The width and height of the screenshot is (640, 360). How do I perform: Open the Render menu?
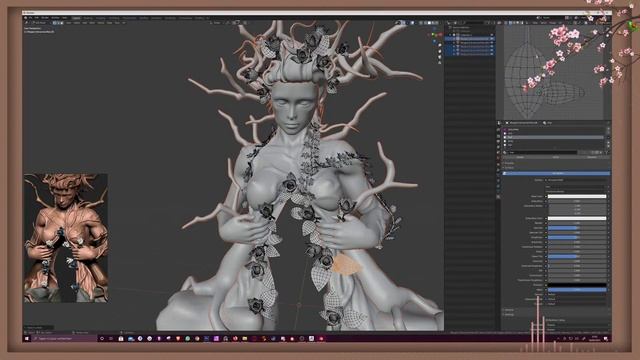click(x=44, y=18)
